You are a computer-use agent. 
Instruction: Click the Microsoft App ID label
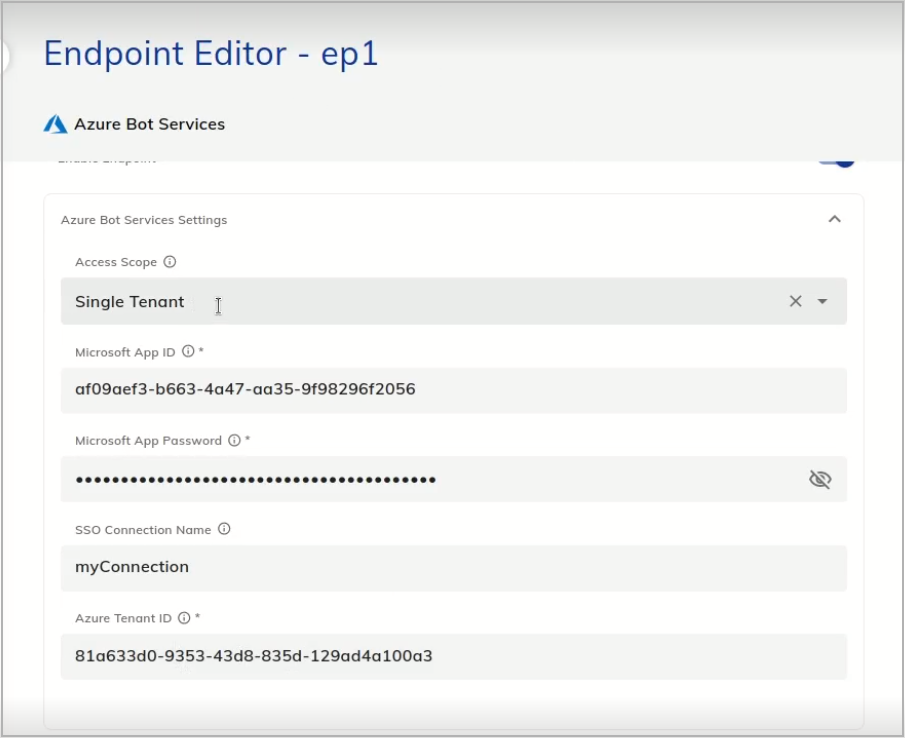point(125,352)
